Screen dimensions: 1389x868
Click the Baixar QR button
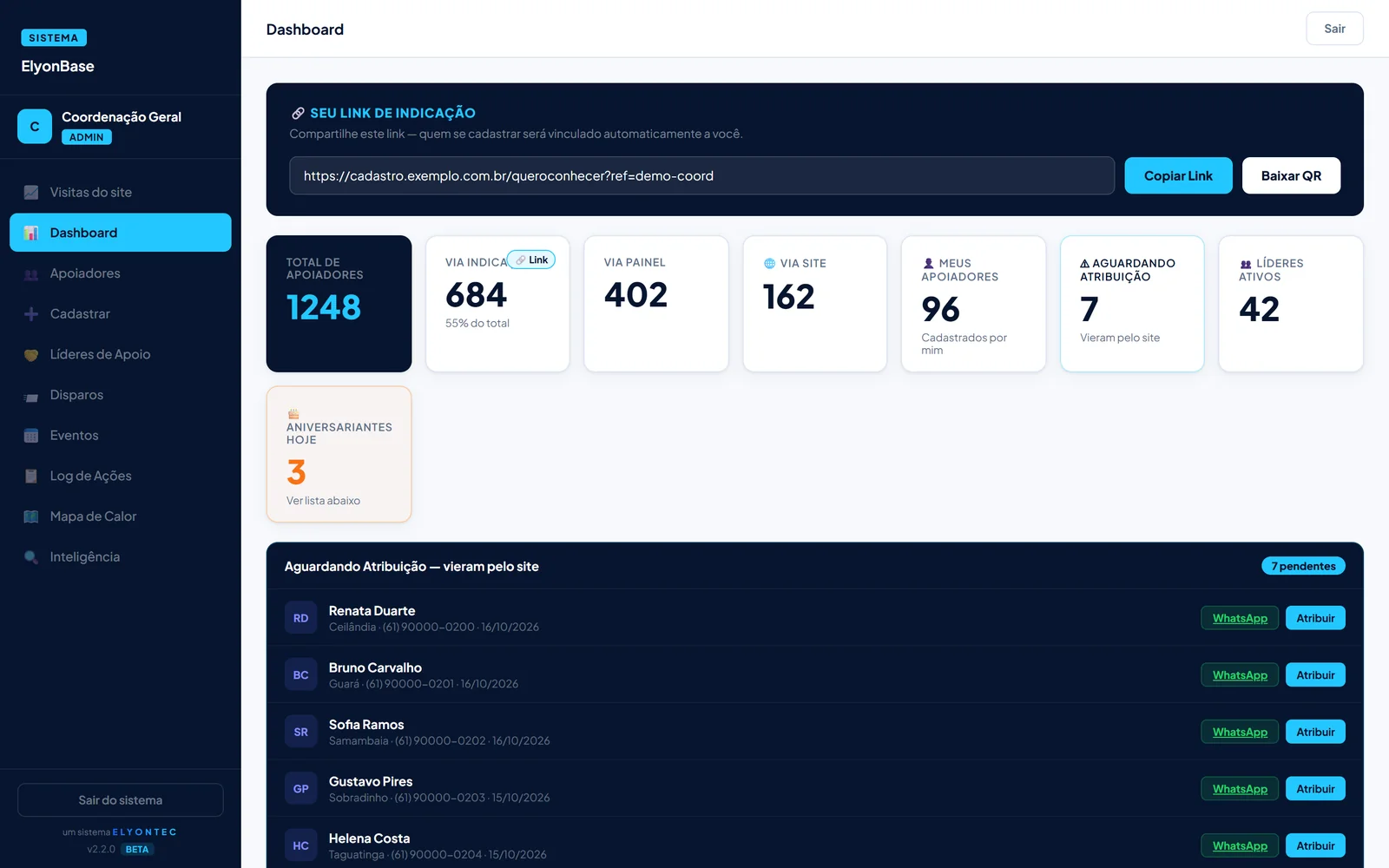1291,175
